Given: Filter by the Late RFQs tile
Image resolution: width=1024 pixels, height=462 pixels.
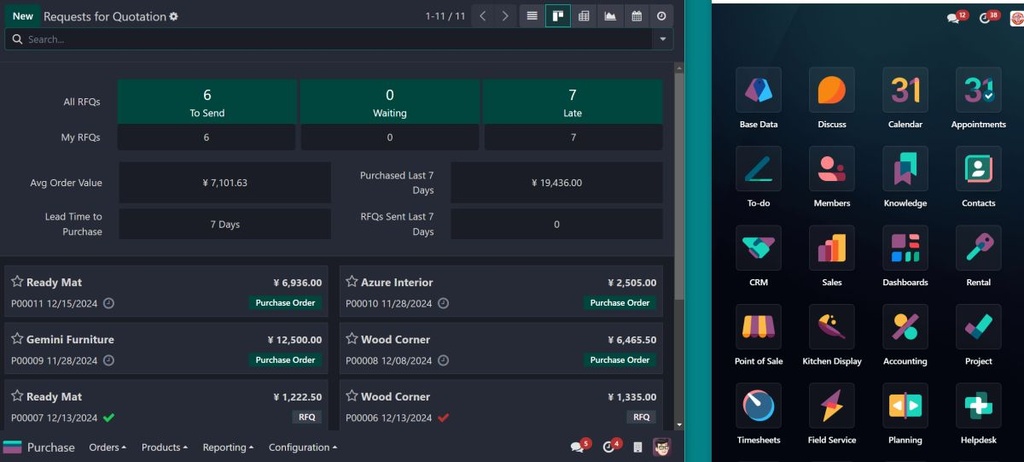Looking at the screenshot, I should pos(572,102).
